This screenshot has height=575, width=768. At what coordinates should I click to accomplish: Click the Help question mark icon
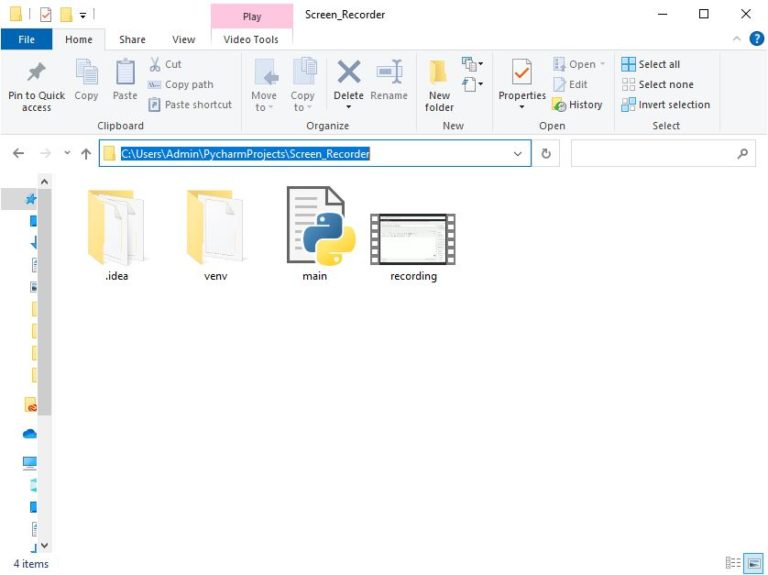click(756, 39)
